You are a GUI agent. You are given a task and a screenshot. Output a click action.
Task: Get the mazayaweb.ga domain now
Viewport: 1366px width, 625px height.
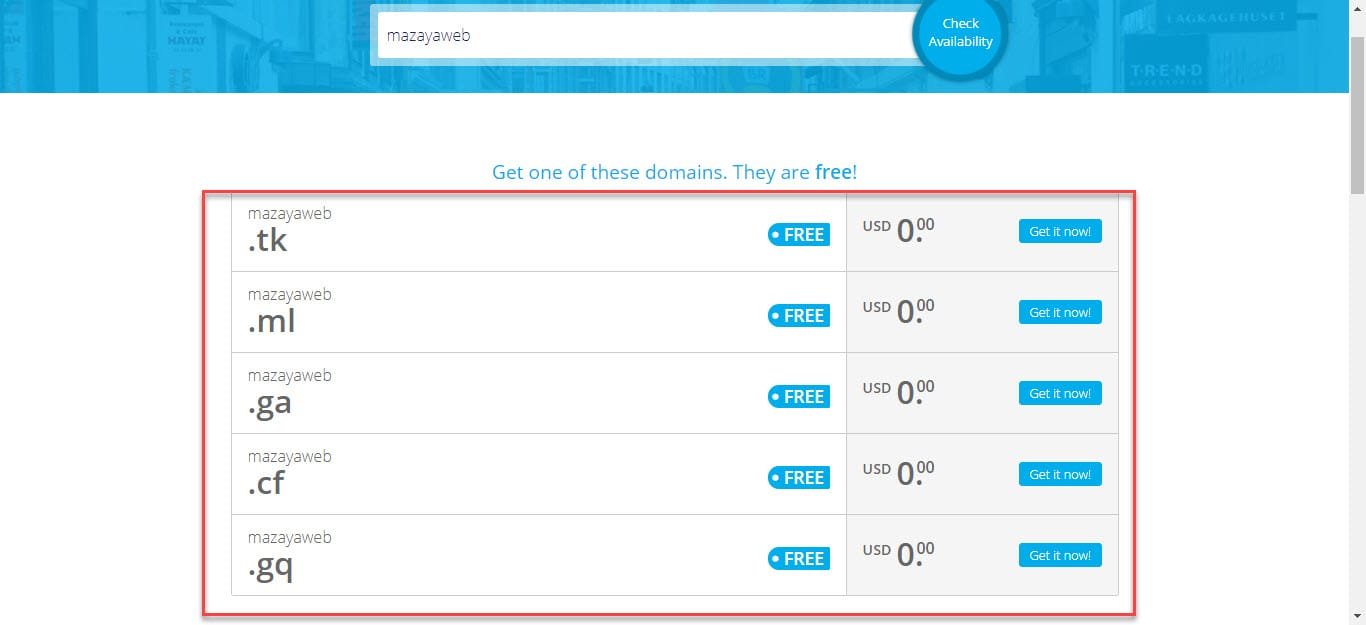pos(1059,394)
